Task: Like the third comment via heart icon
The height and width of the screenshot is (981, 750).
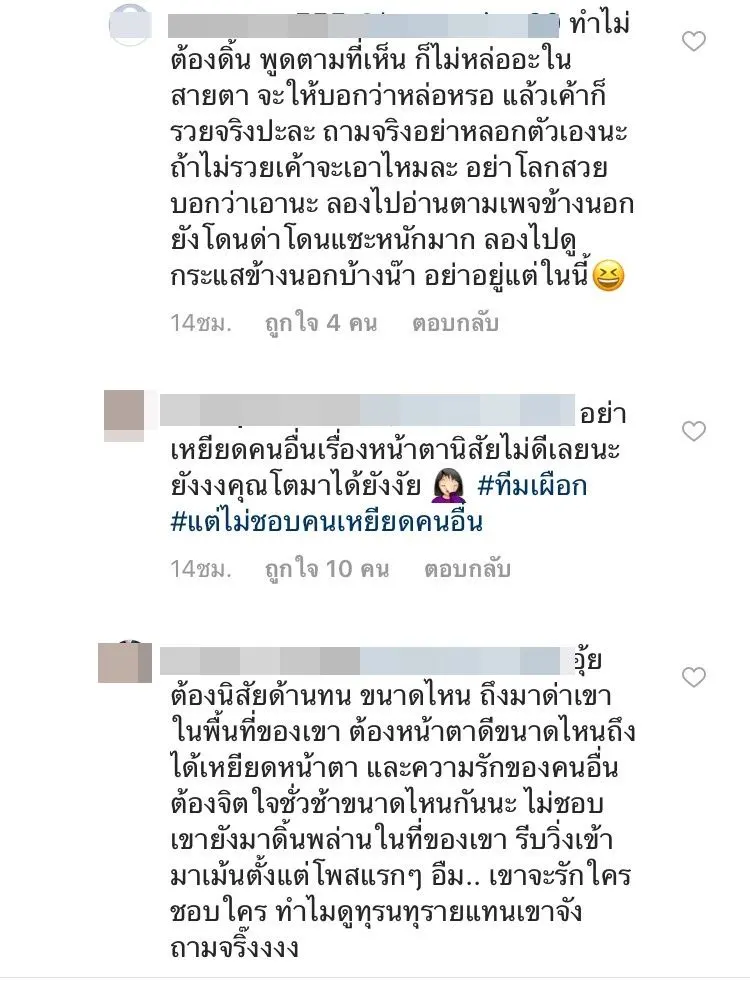Action: 693,677
